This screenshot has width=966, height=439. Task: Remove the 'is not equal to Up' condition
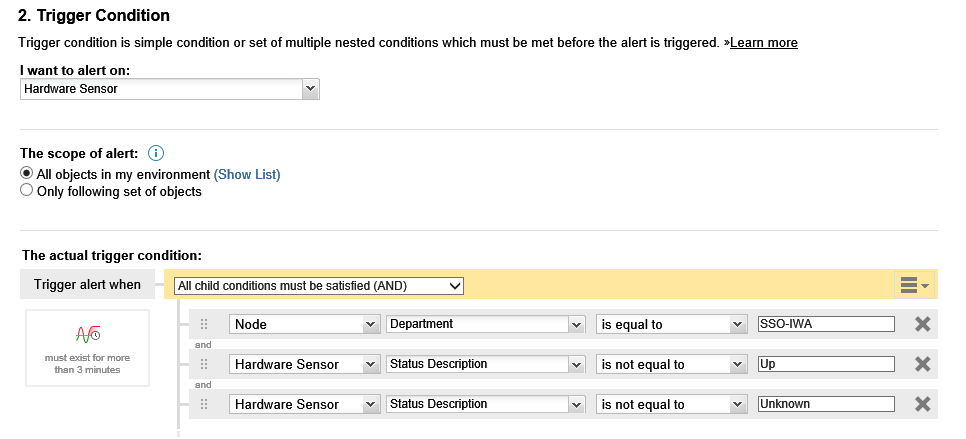pos(922,364)
